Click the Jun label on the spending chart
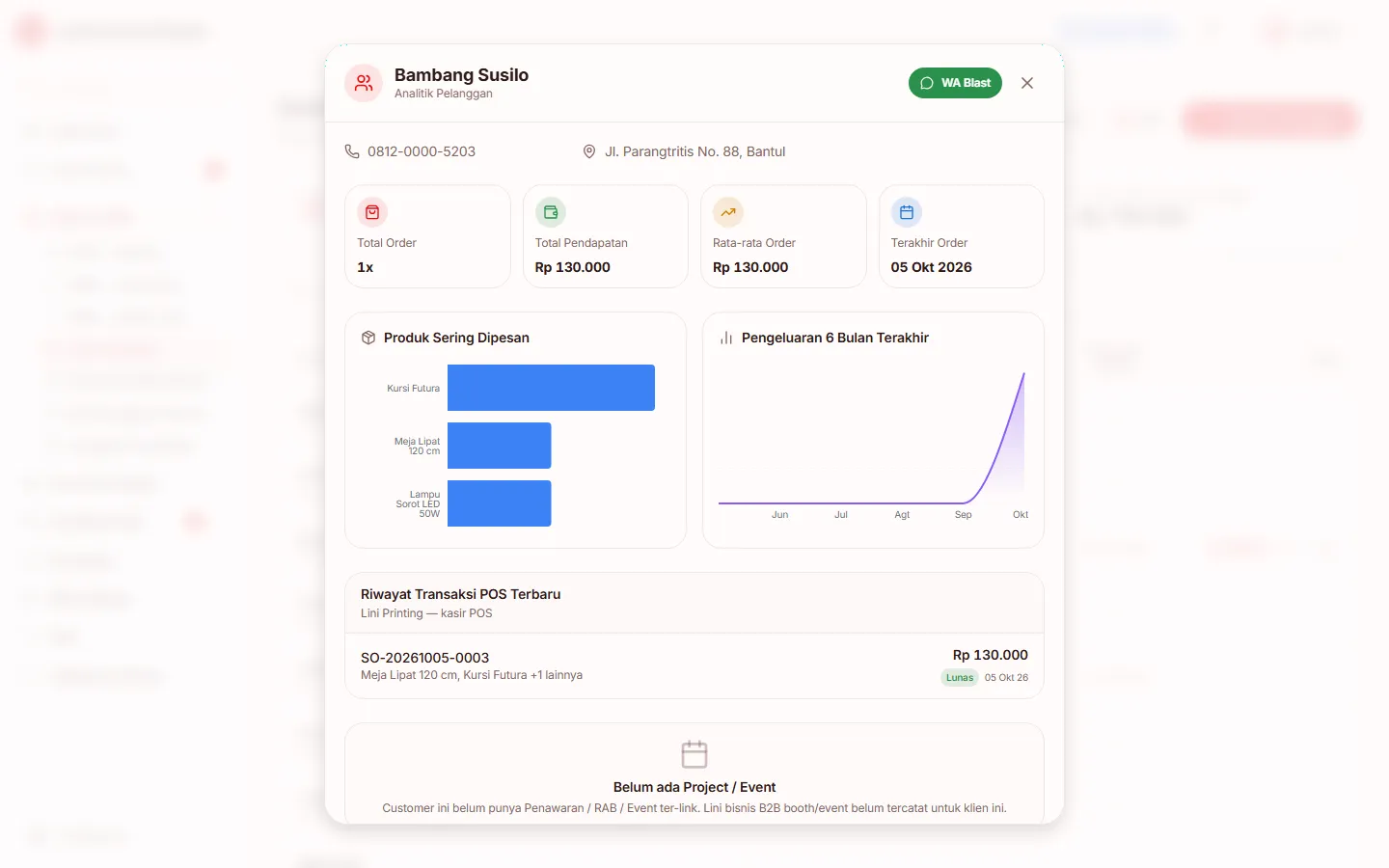Viewport: 1389px width, 868px height. click(780, 515)
